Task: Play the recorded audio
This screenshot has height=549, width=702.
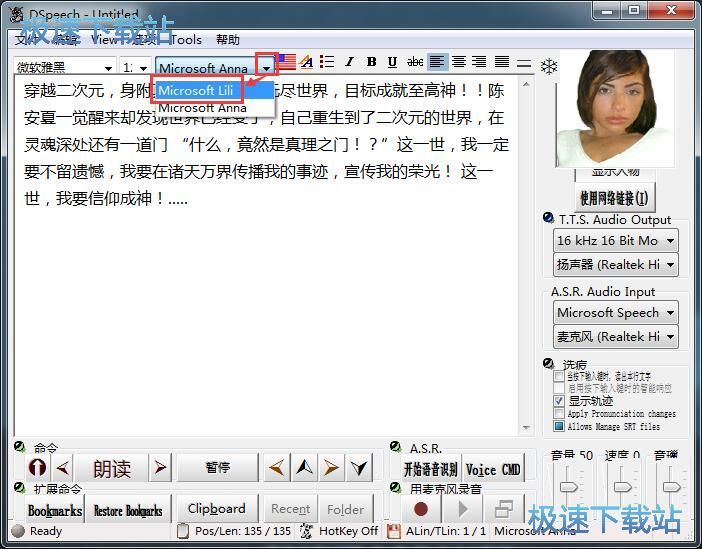Action: pyautogui.click(x=462, y=509)
